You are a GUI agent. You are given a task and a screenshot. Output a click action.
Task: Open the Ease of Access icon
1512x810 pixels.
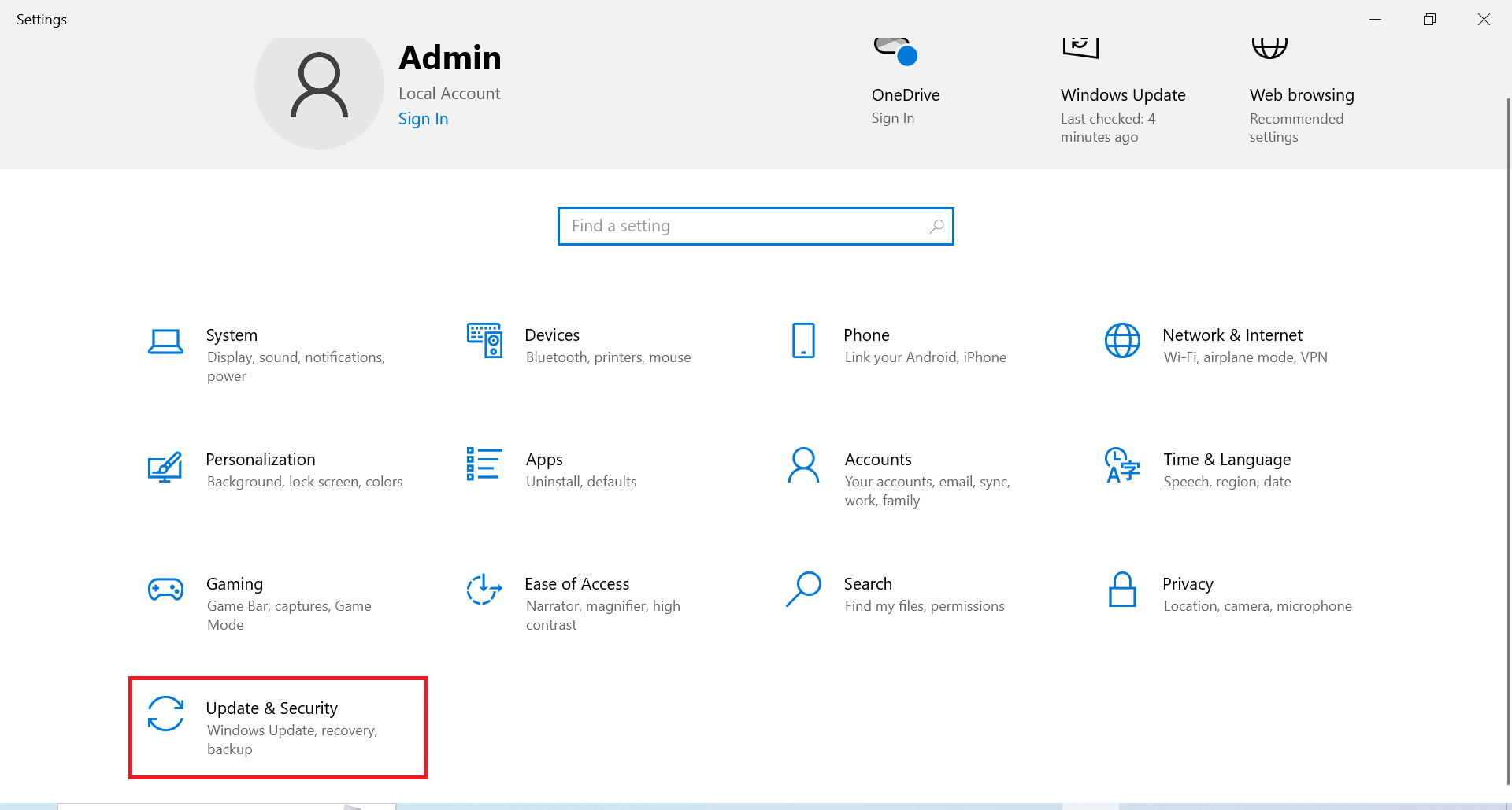point(484,589)
